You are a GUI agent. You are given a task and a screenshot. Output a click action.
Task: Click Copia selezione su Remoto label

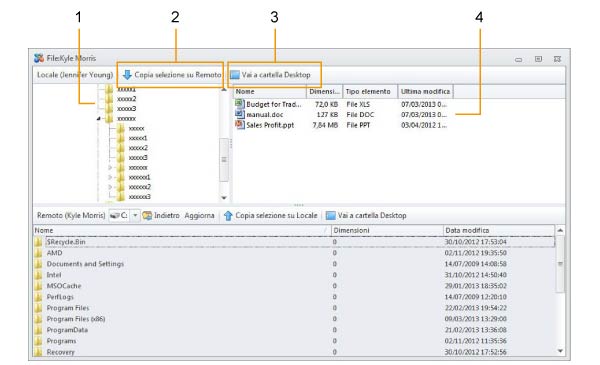click(178, 75)
